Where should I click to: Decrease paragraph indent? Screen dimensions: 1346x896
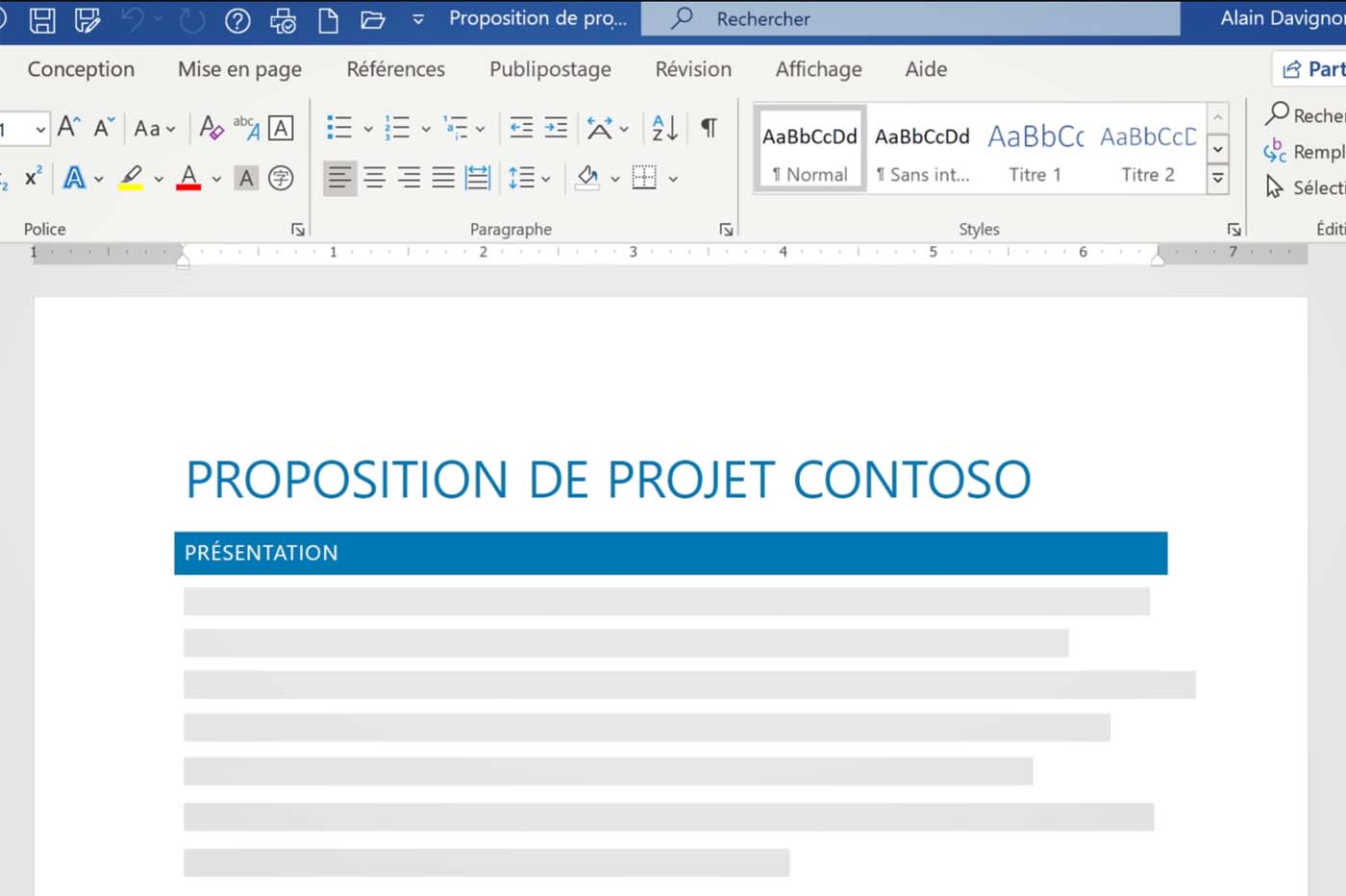pyautogui.click(x=521, y=127)
